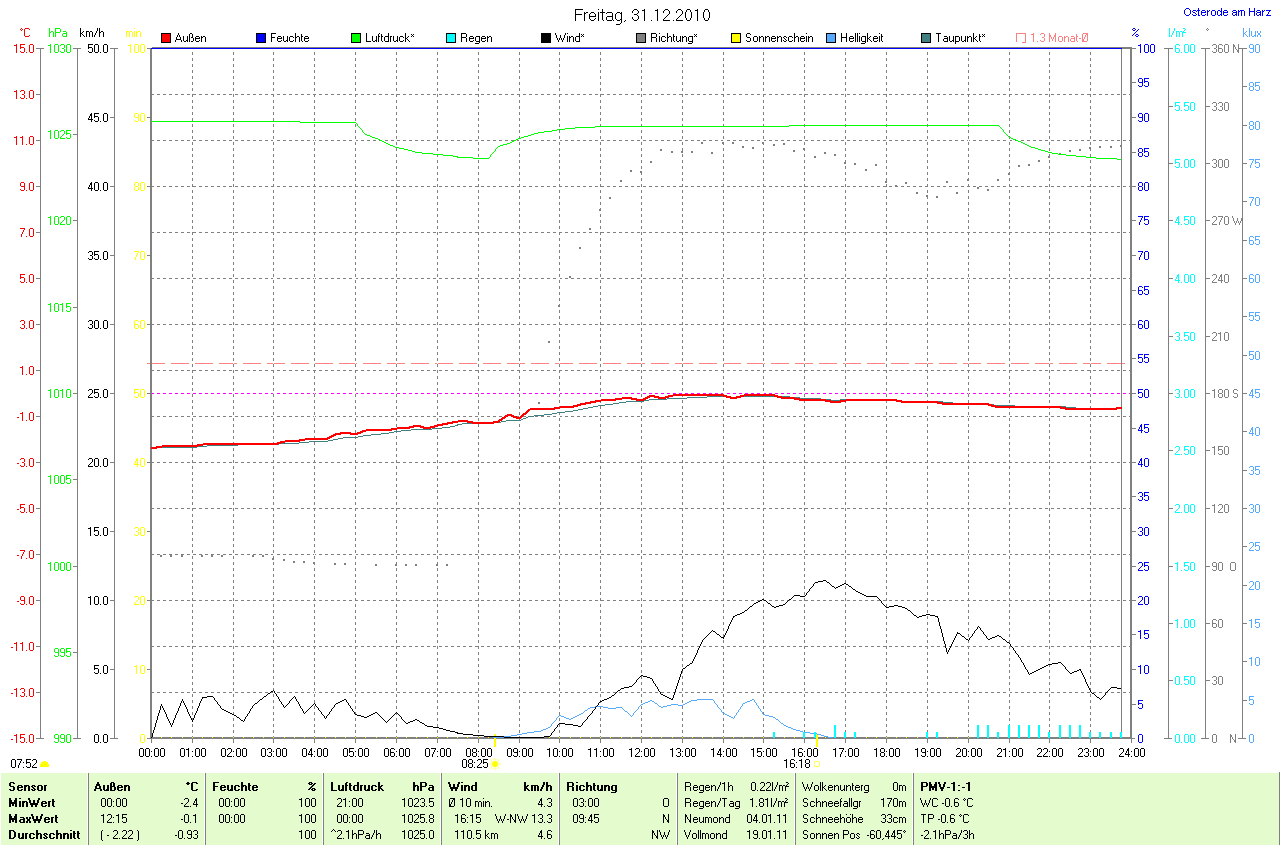Select the black Wind legend marker

pyautogui.click(x=546, y=38)
